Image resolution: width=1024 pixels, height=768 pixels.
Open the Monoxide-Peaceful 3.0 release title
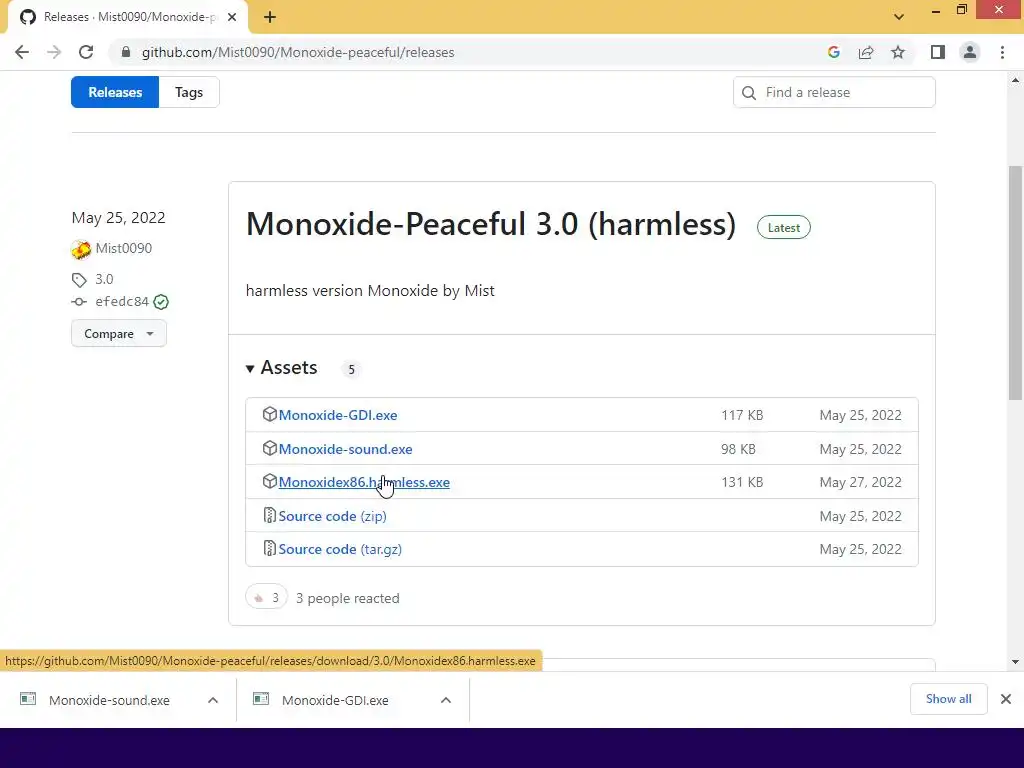[x=490, y=224]
